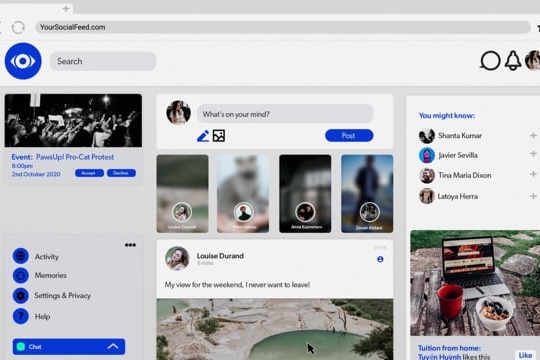Click the Search input field

[x=103, y=61]
